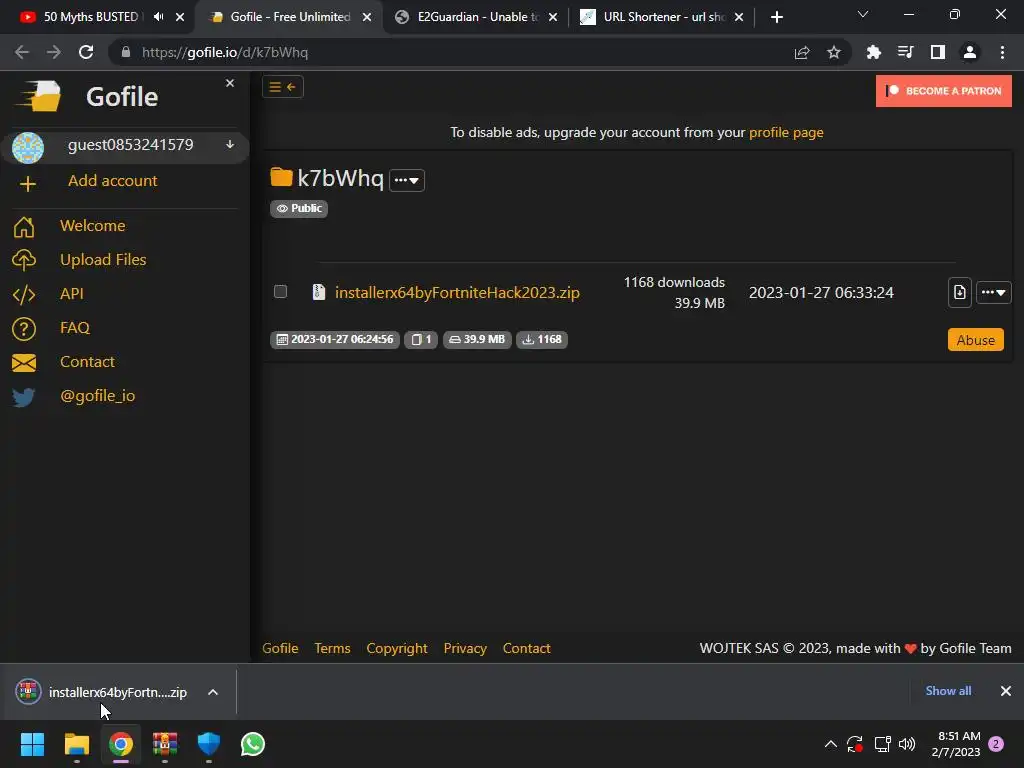Image resolution: width=1024 pixels, height=768 pixels.
Task: Click the Twitter bird icon
Action: pos(24,397)
